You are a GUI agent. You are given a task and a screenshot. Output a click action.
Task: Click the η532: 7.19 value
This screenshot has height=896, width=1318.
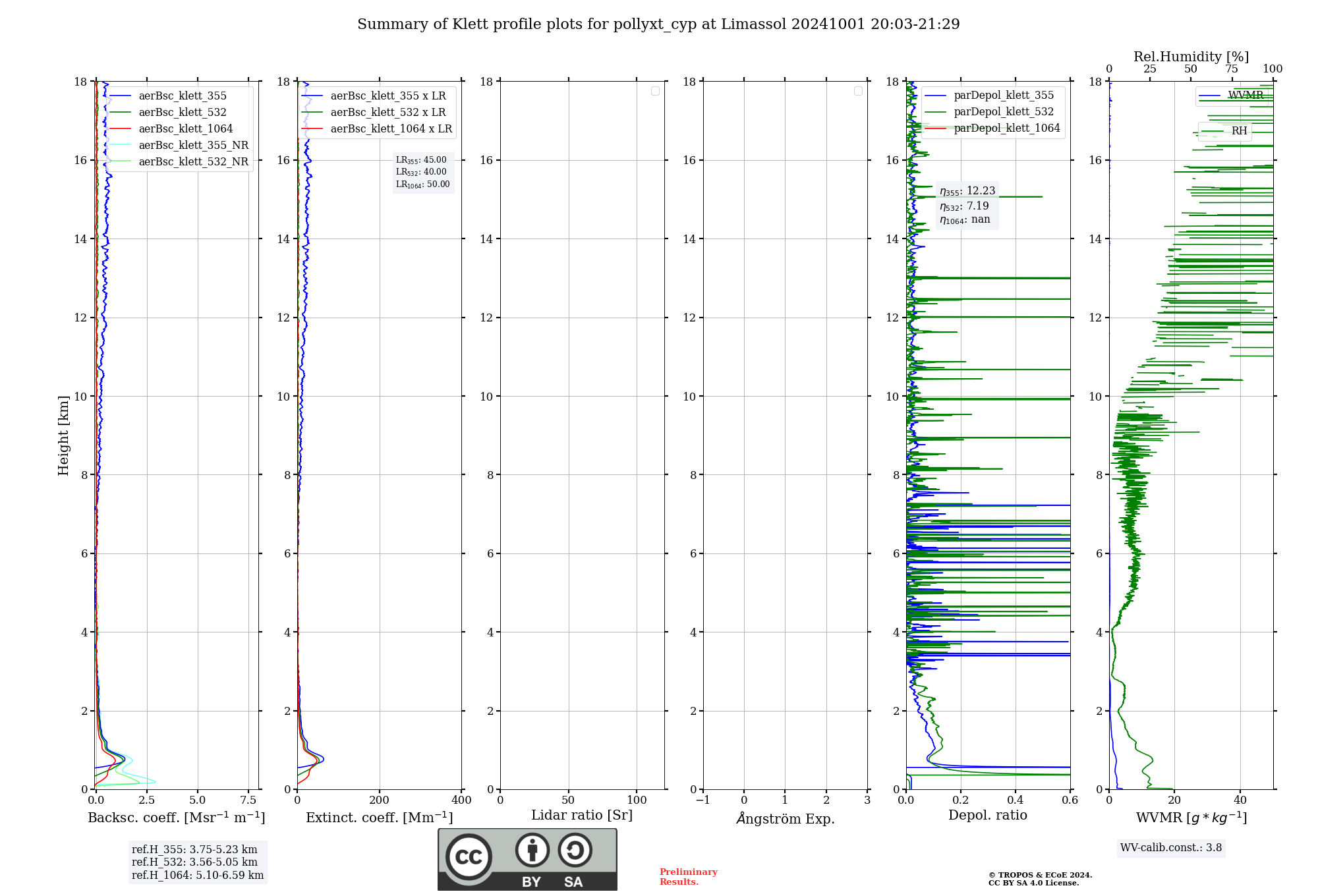tap(964, 206)
